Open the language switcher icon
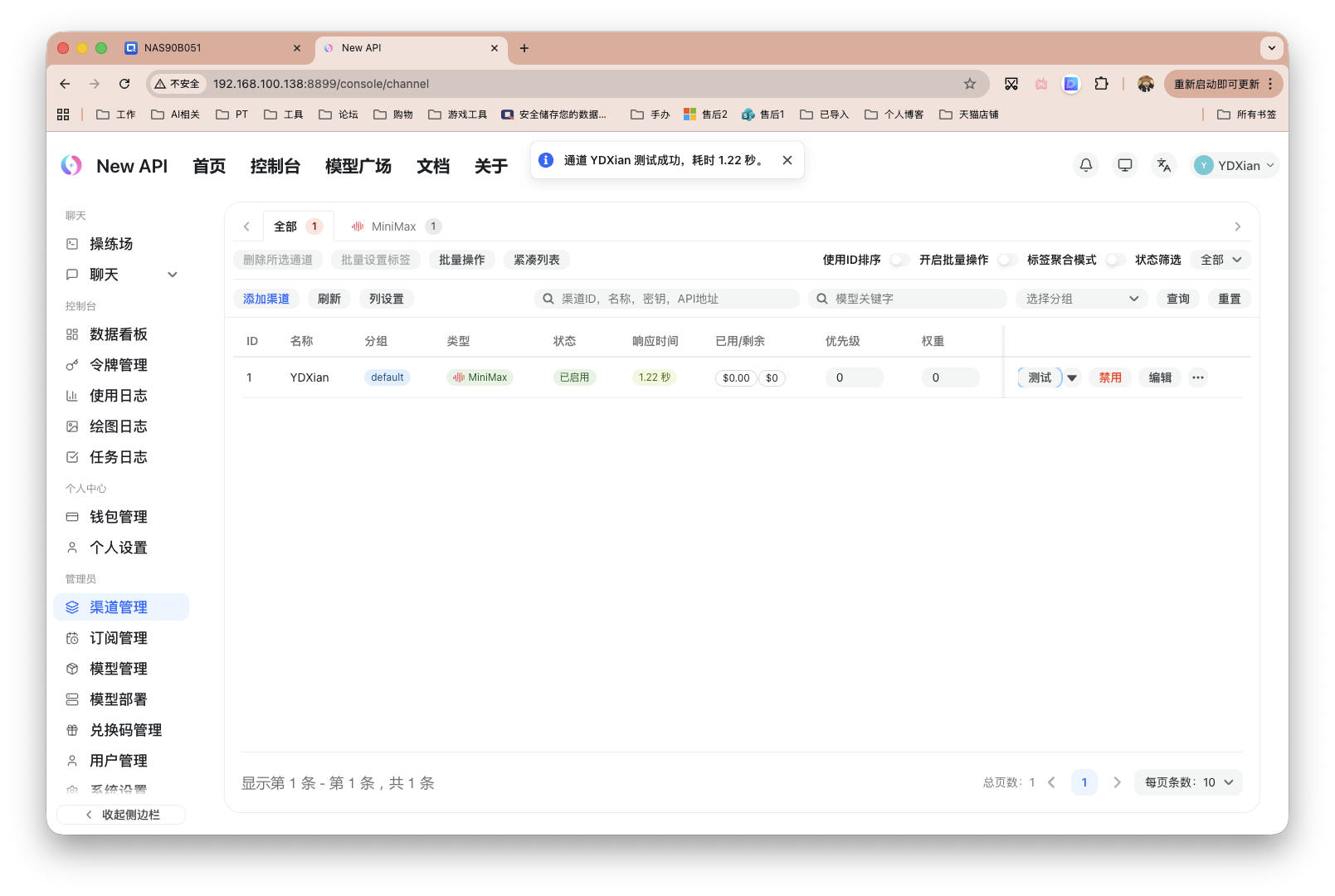Viewport: 1335px width, 896px height. [1163, 165]
